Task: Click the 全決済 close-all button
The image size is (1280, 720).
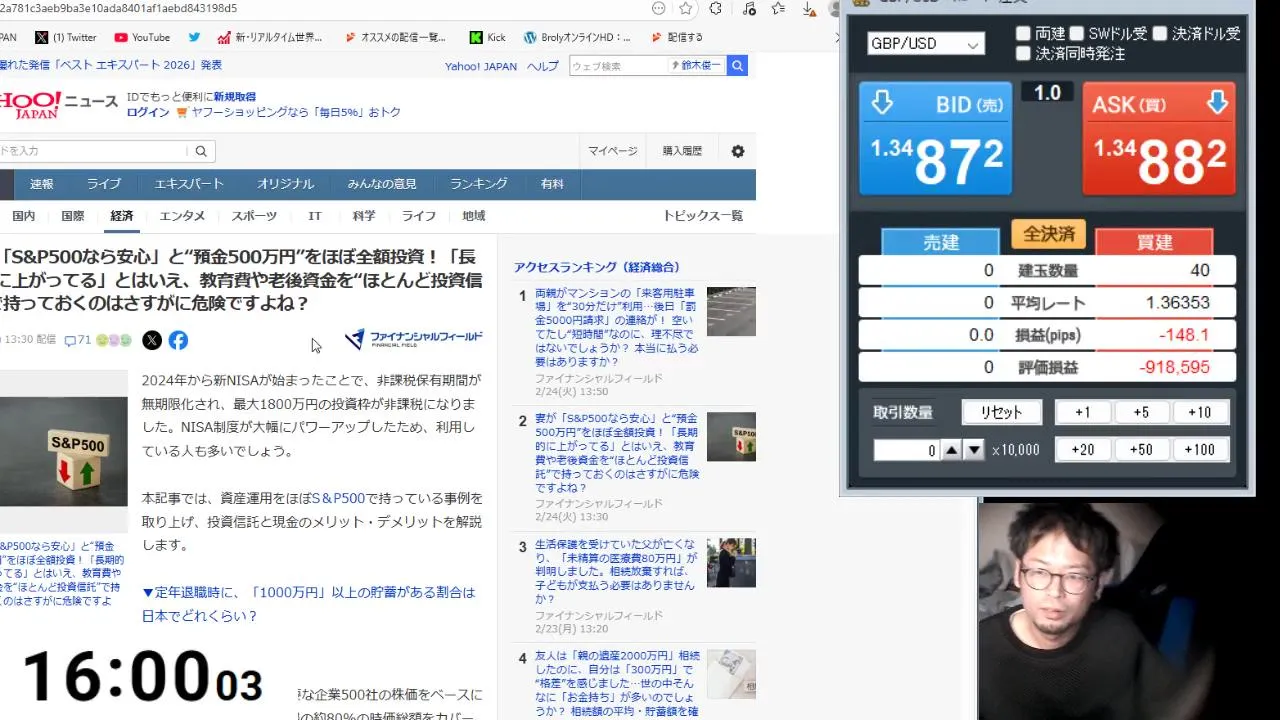Action: 1048,234
